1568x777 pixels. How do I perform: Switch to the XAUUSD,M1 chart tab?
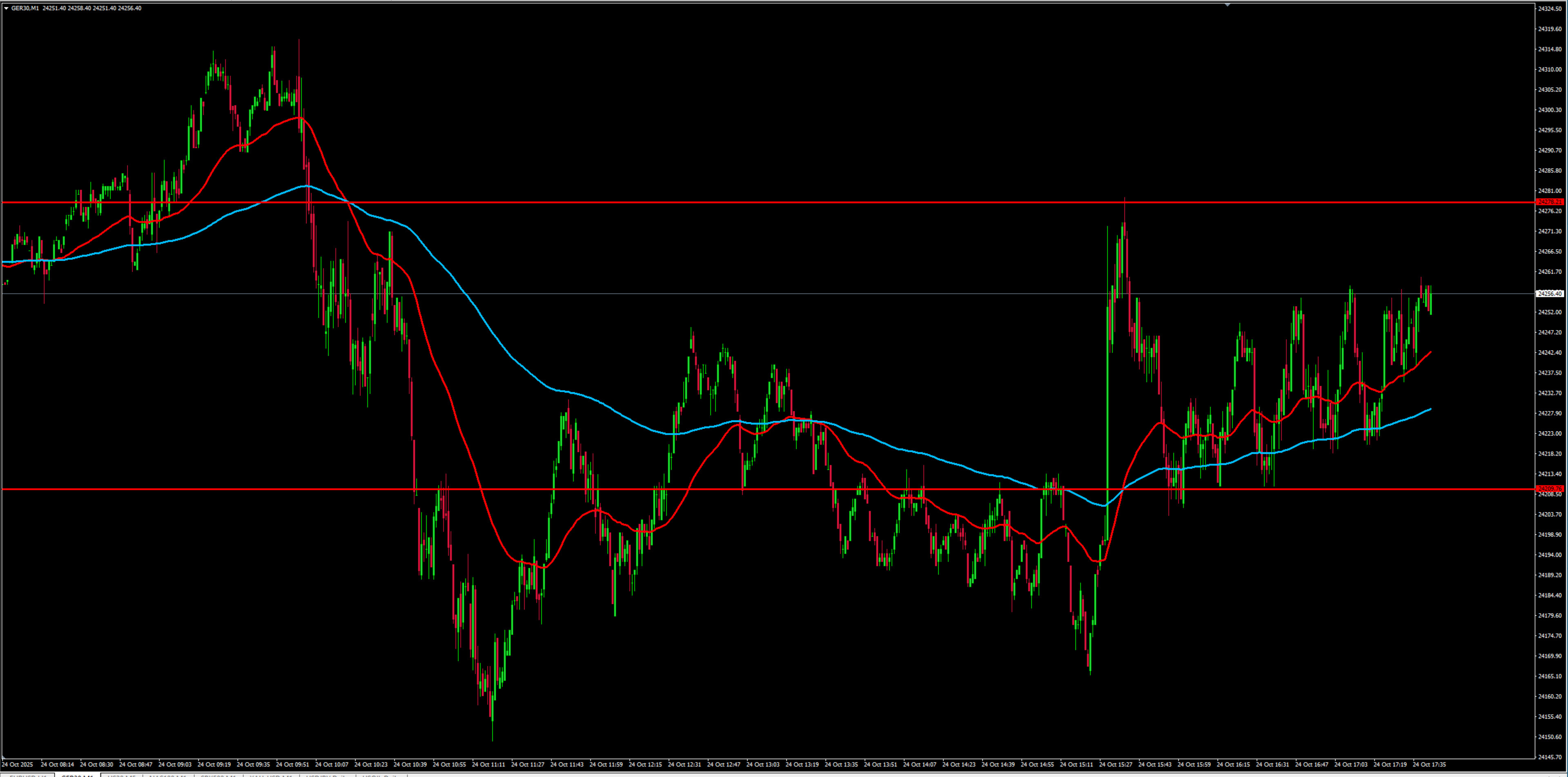click(271, 775)
